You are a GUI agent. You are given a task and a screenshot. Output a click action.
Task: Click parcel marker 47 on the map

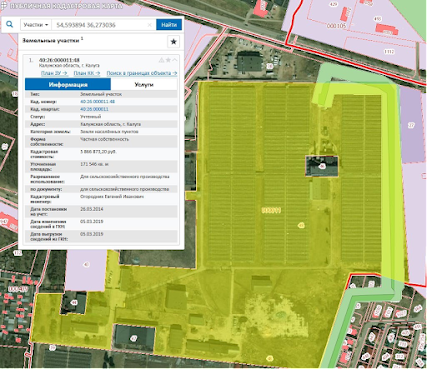(134, 338)
